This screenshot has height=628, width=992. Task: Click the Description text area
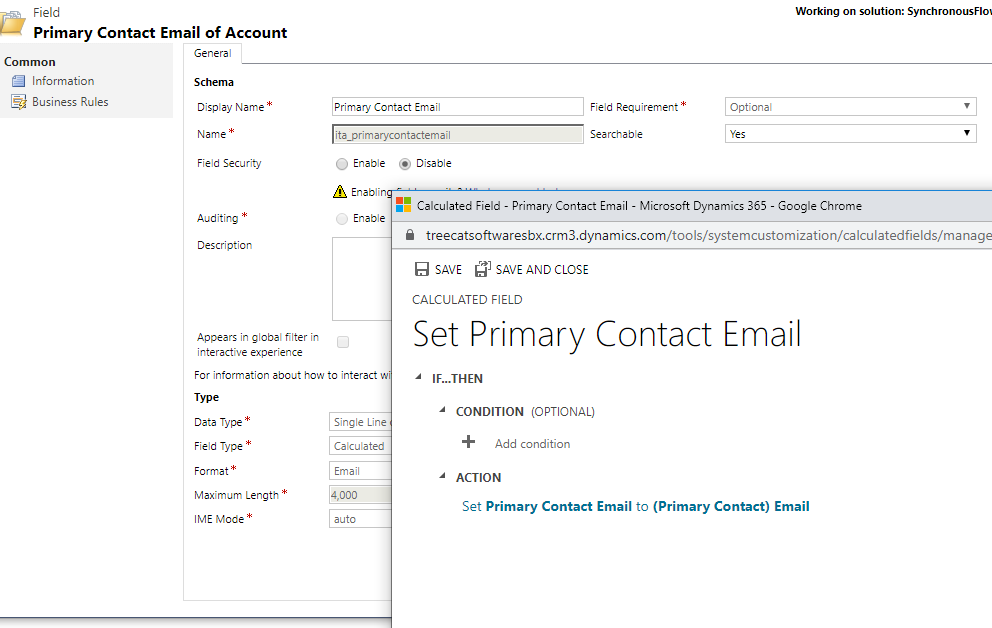362,279
